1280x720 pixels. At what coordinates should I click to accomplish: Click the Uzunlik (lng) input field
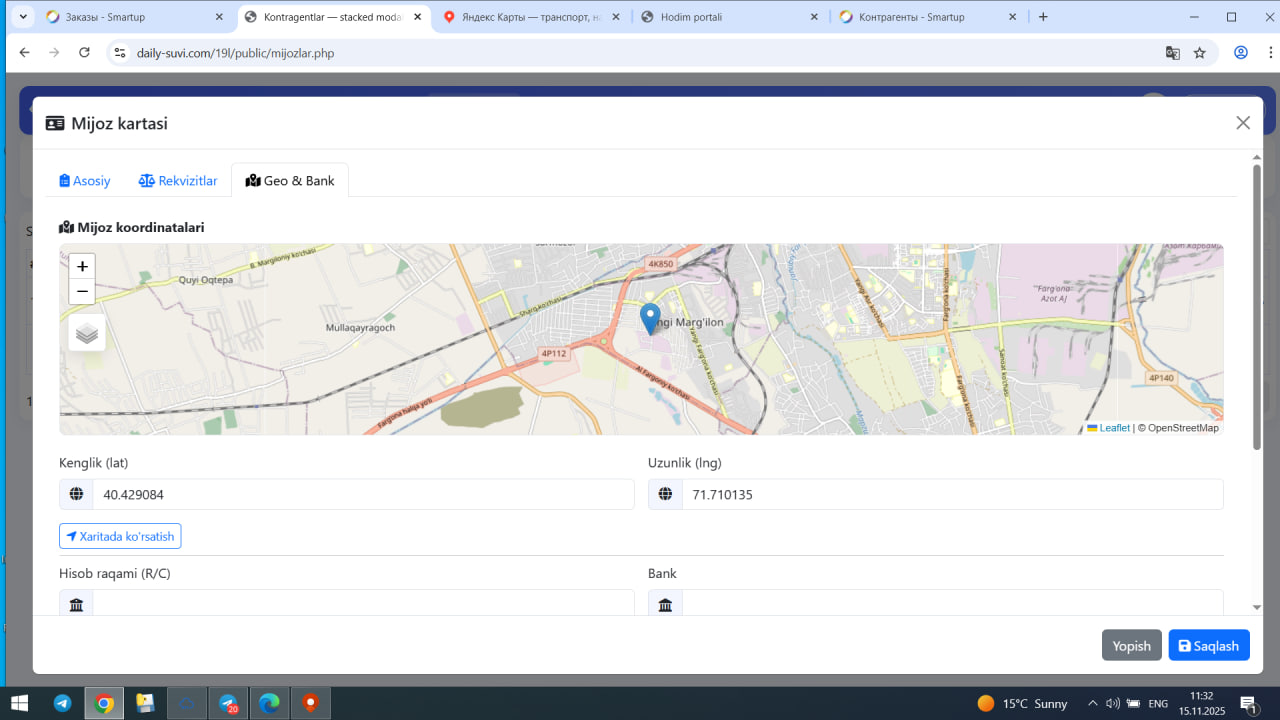(x=953, y=494)
